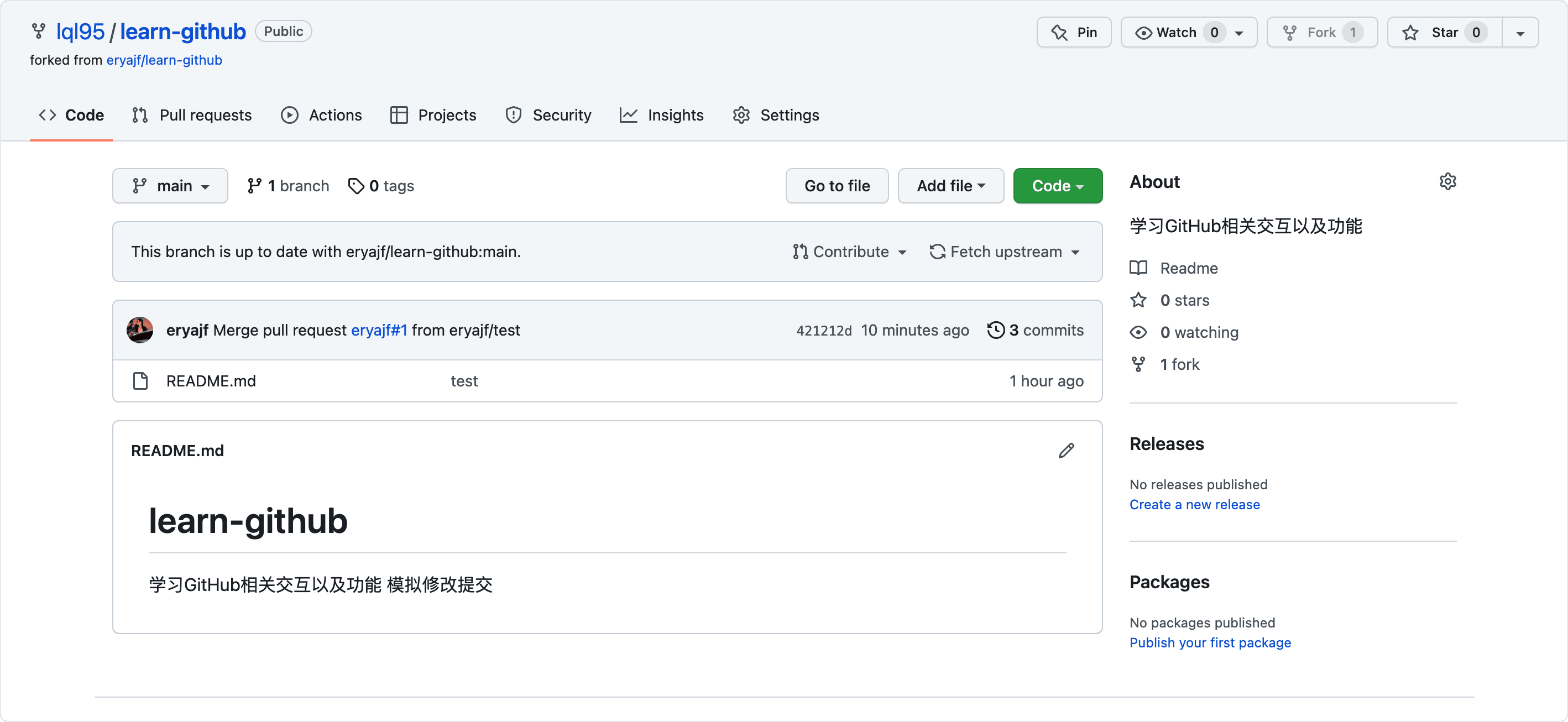This screenshot has width=1568, height=722.
Task: Open commit hash 421212d
Action: pyautogui.click(x=824, y=331)
